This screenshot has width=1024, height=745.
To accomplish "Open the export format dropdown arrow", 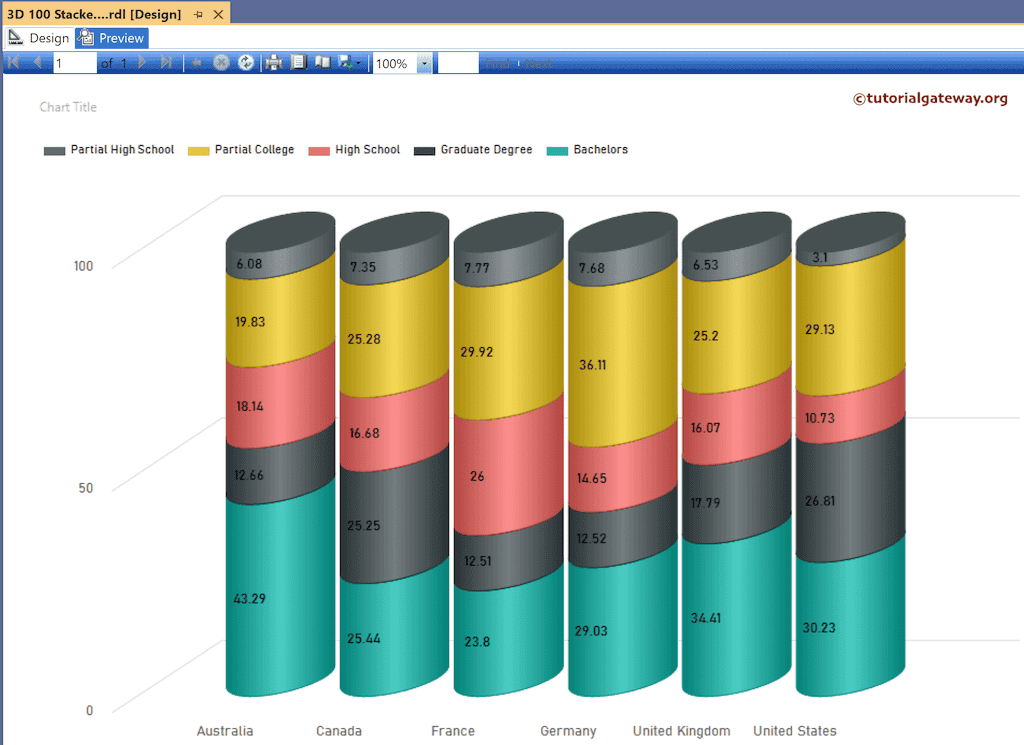I will click(358, 62).
